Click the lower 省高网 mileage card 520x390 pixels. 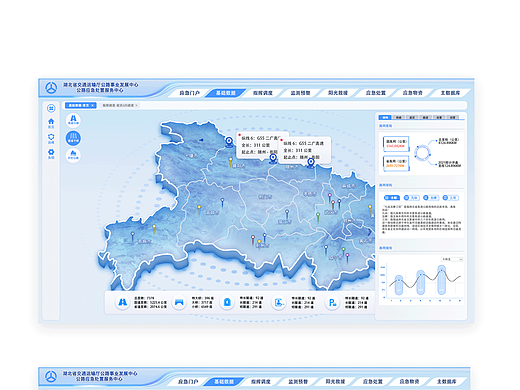(x=396, y=163)
